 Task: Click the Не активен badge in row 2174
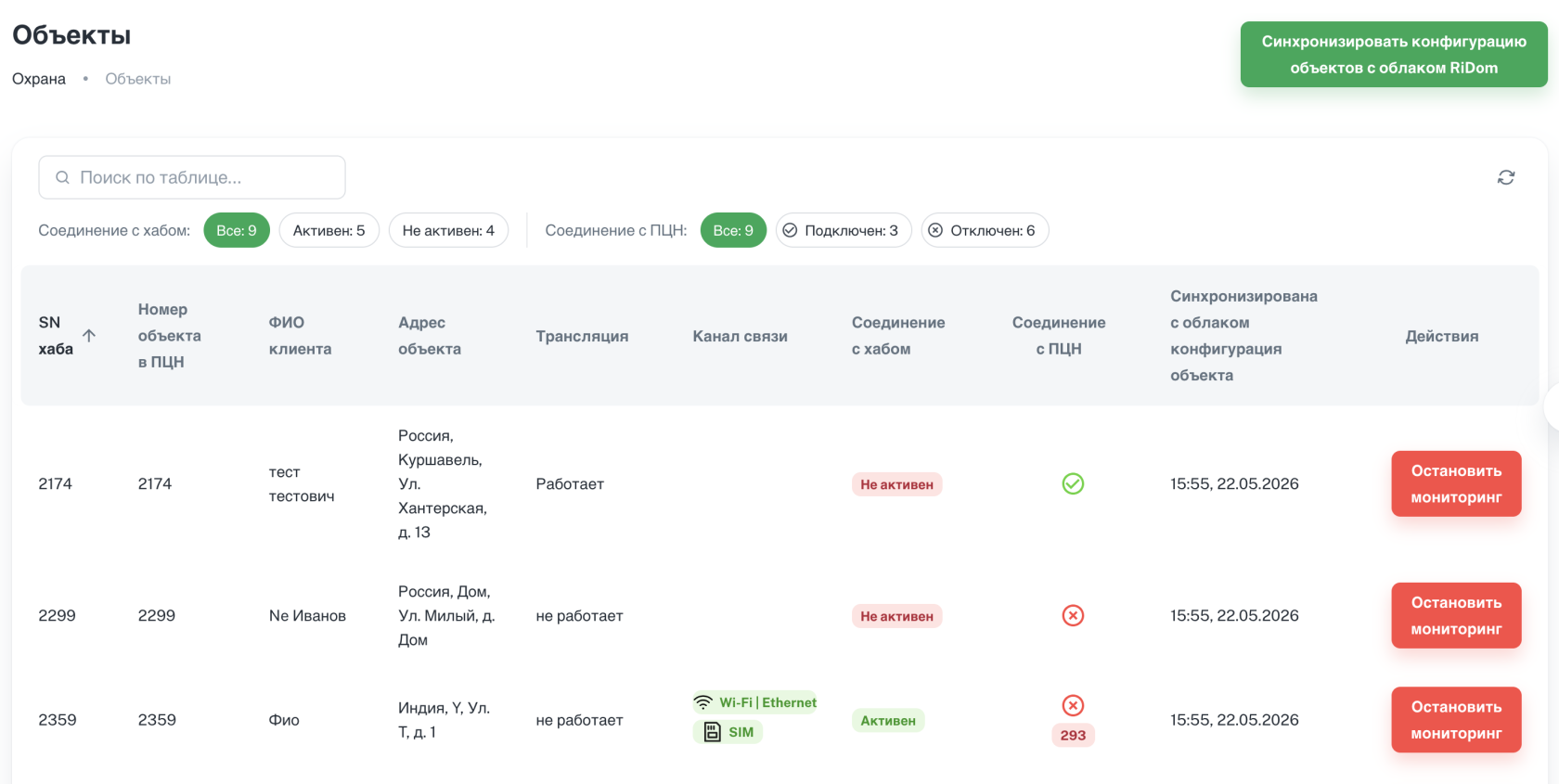click(x=896, y=484)
